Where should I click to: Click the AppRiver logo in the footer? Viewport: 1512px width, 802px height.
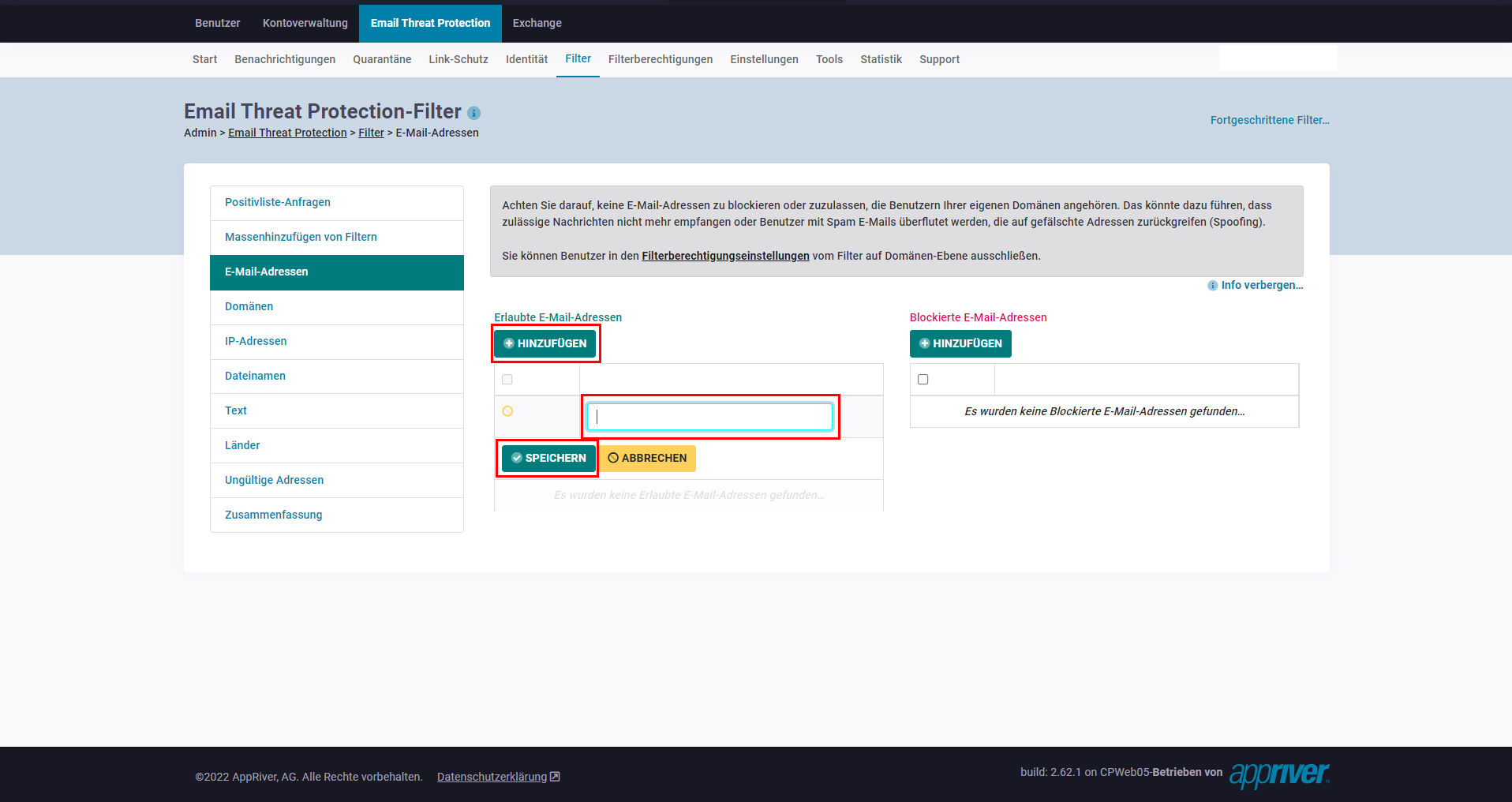point(1279,774)
